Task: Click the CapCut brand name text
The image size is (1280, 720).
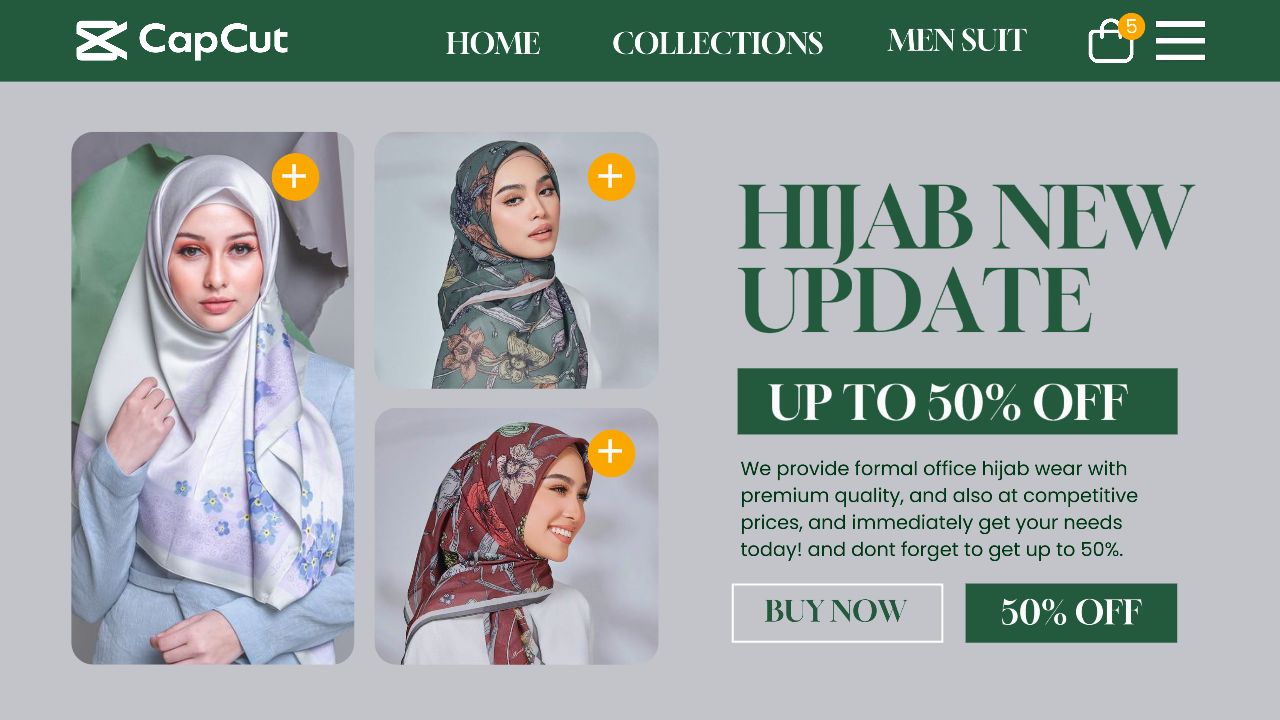Action: [x=213, y=41]
